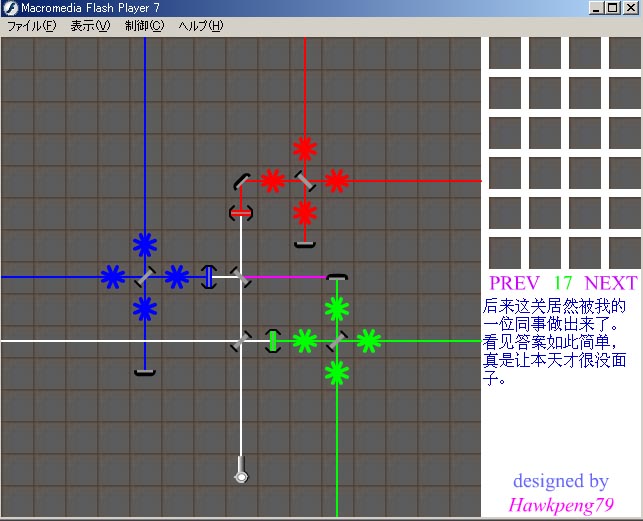Maximize the Flash Player window
This screenshot has height=521, width=643.
613,8
